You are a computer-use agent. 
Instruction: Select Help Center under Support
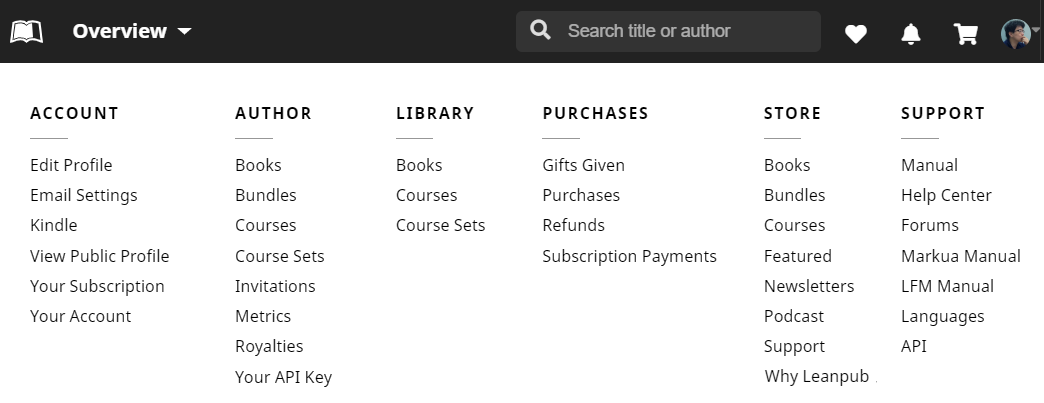pyautogui.click(x=946, y=195)
